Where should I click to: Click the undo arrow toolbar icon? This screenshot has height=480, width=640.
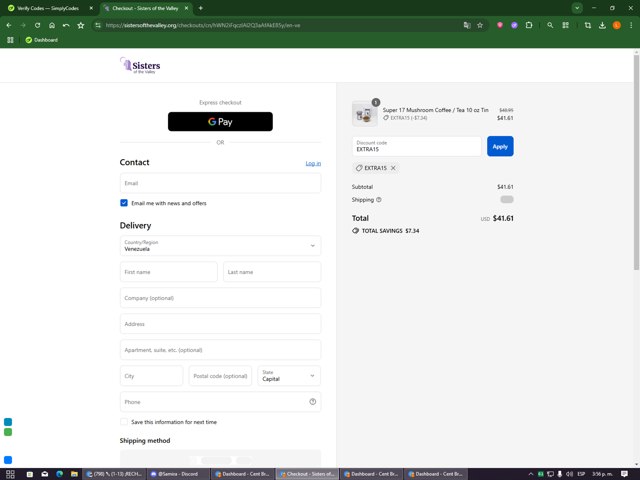66,25
